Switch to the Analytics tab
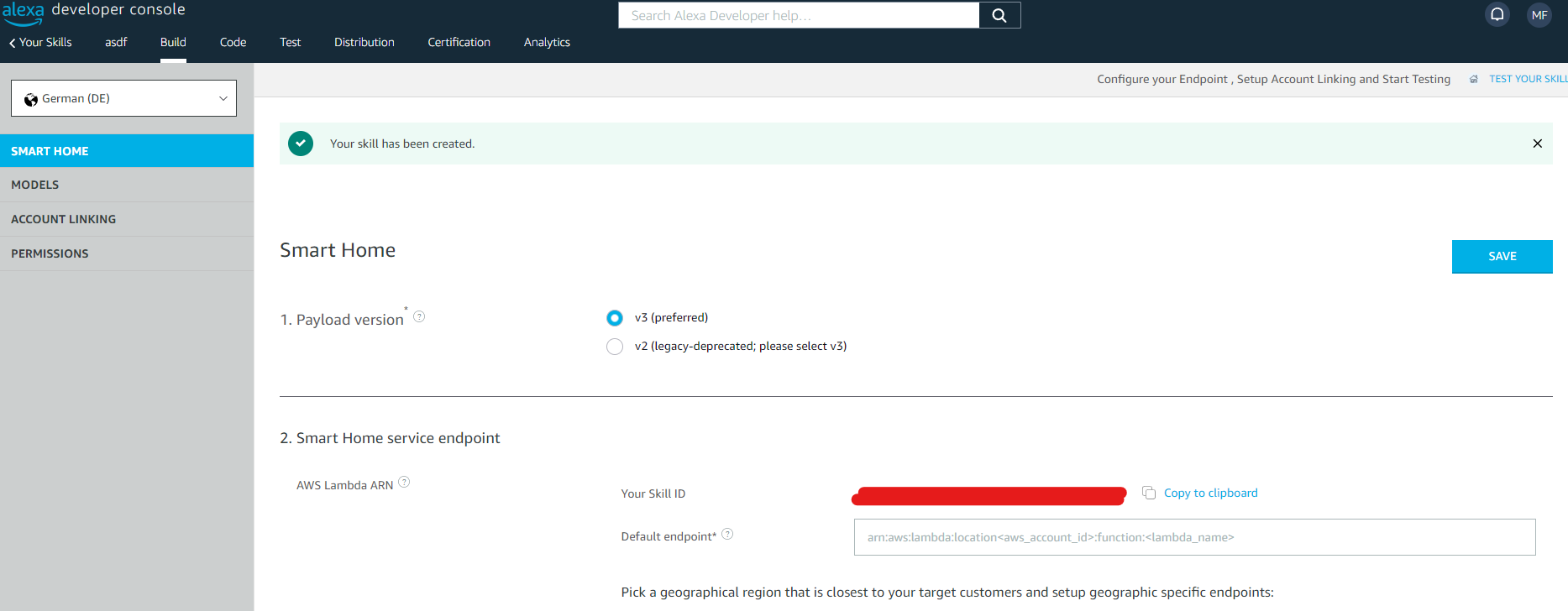 pyautogui.click(x=547, y=42)
